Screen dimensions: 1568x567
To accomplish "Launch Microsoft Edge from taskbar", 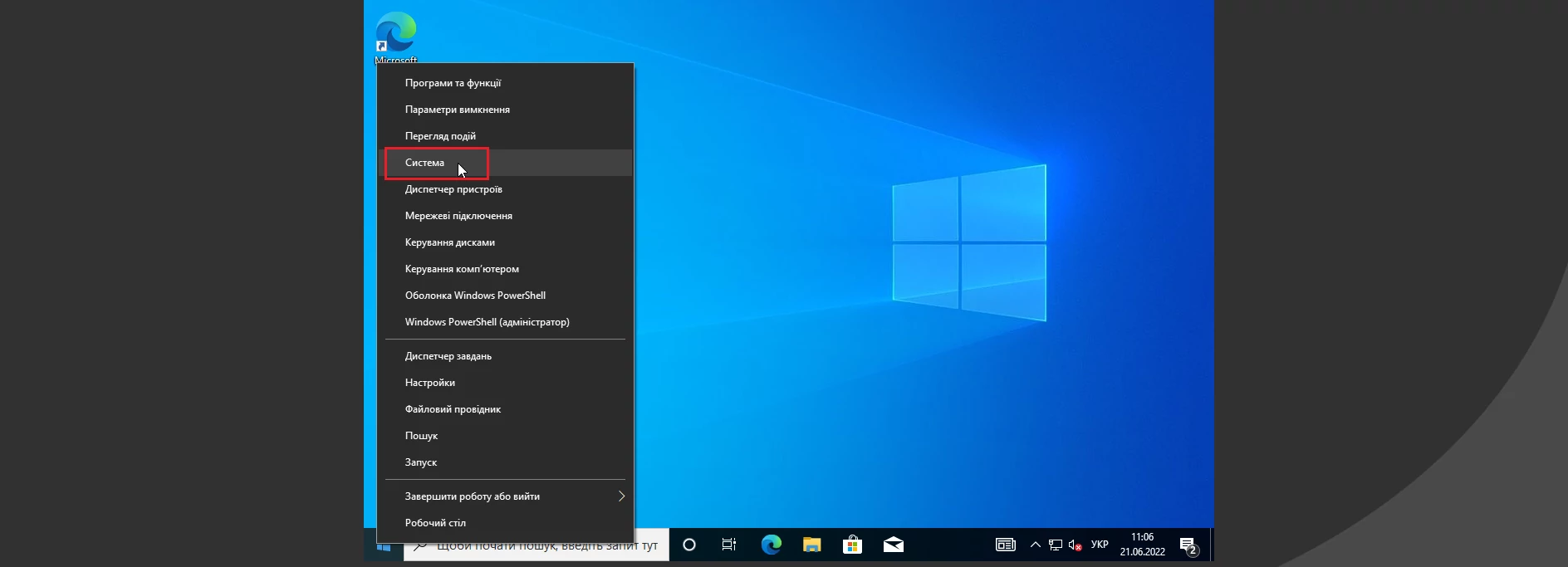I will tap(772, 545).
